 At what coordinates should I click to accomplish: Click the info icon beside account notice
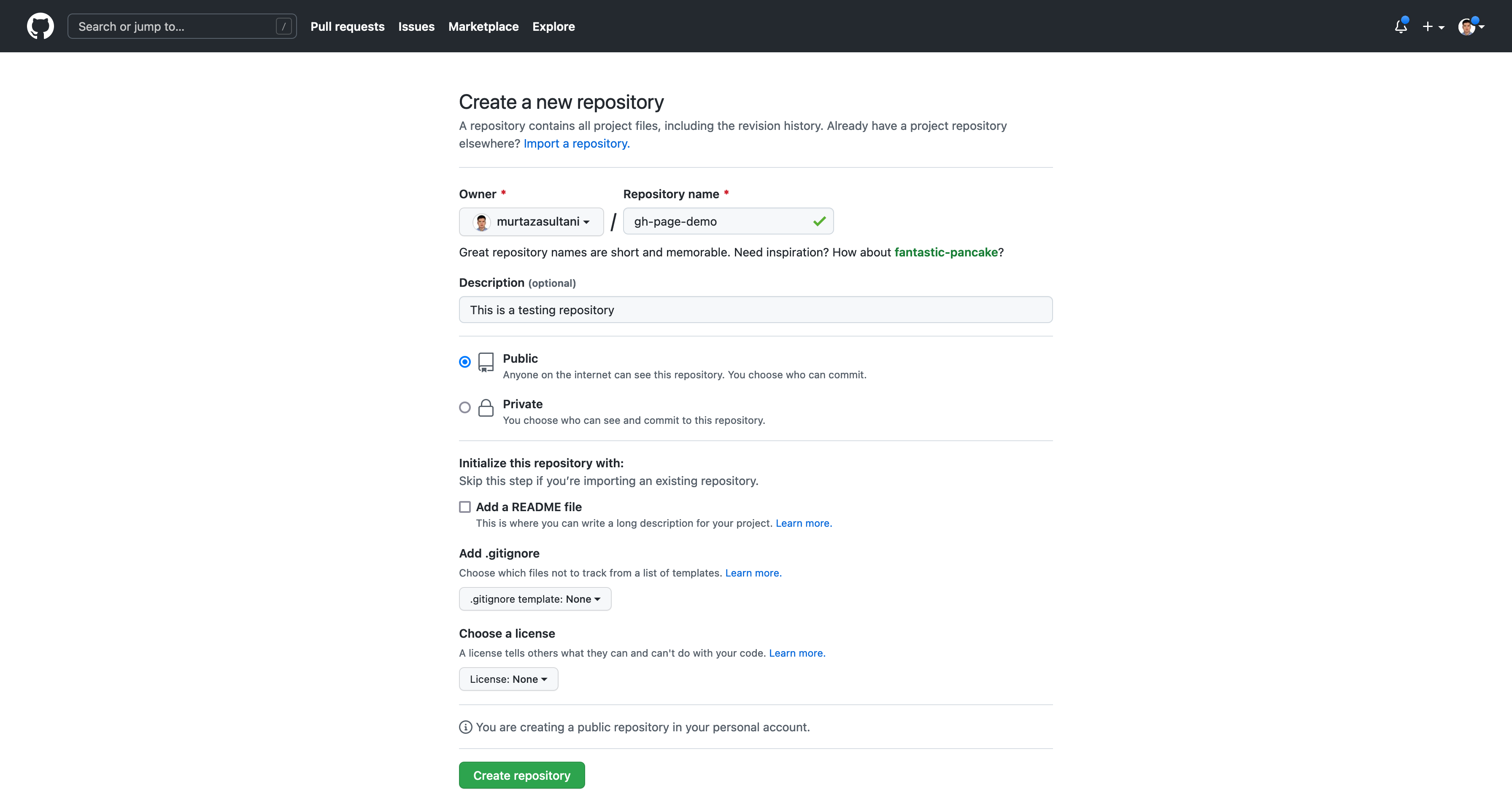465,727
